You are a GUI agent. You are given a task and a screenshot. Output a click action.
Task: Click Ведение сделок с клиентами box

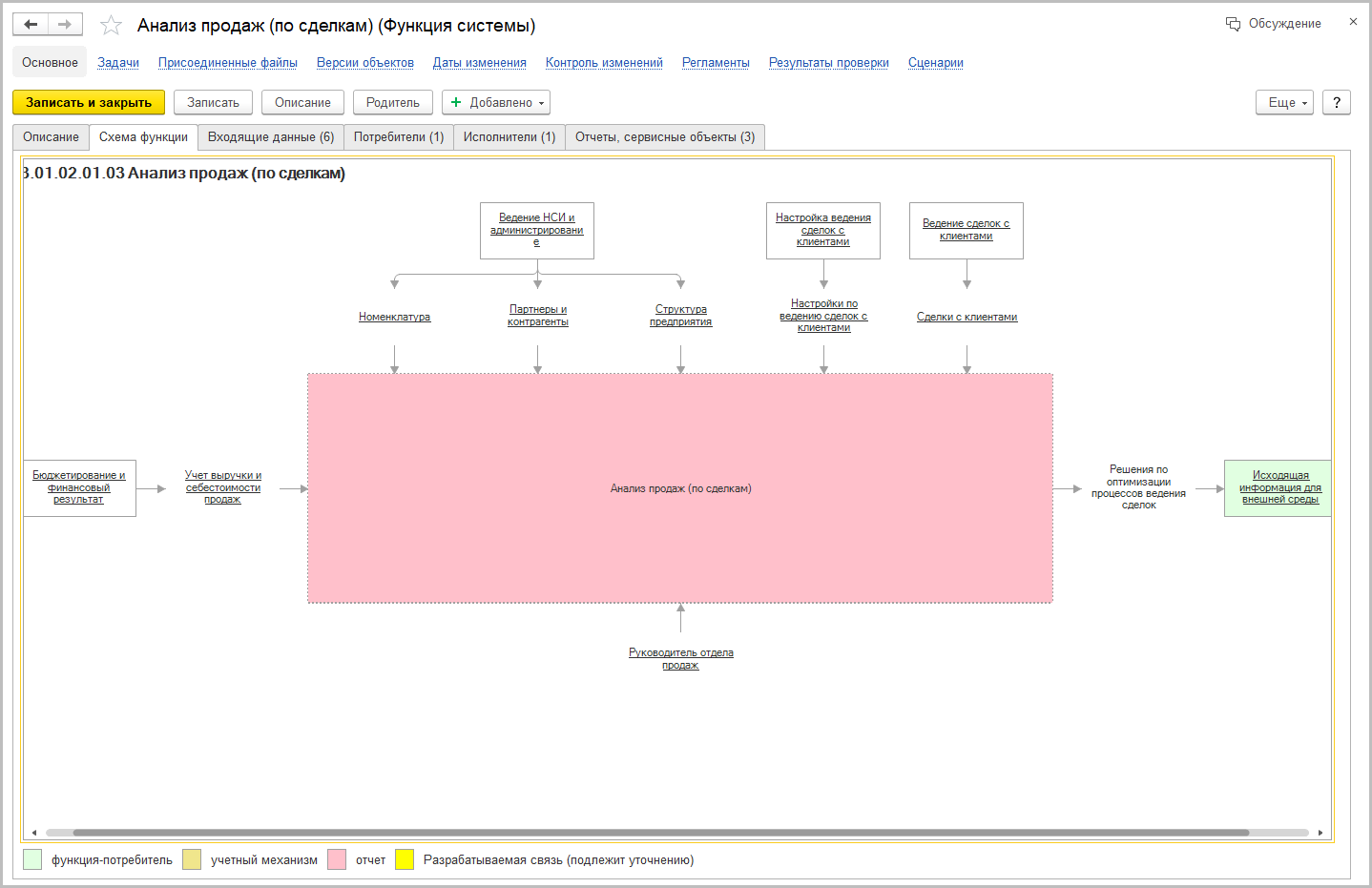967,230
